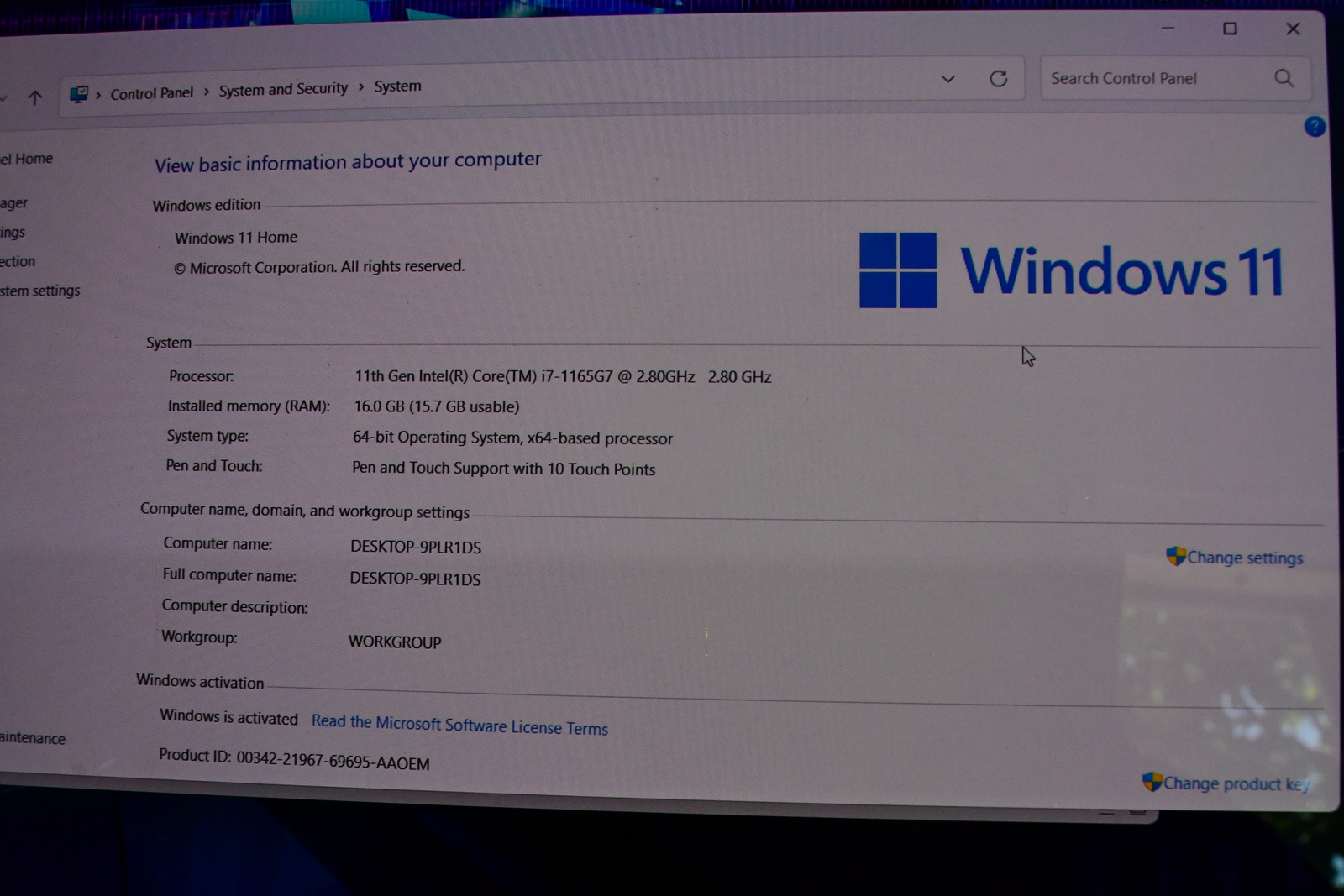The width and height of the screenshot is (1344, 896).
Task: Click Pen and Touch Support value
Action: (503, 469)
